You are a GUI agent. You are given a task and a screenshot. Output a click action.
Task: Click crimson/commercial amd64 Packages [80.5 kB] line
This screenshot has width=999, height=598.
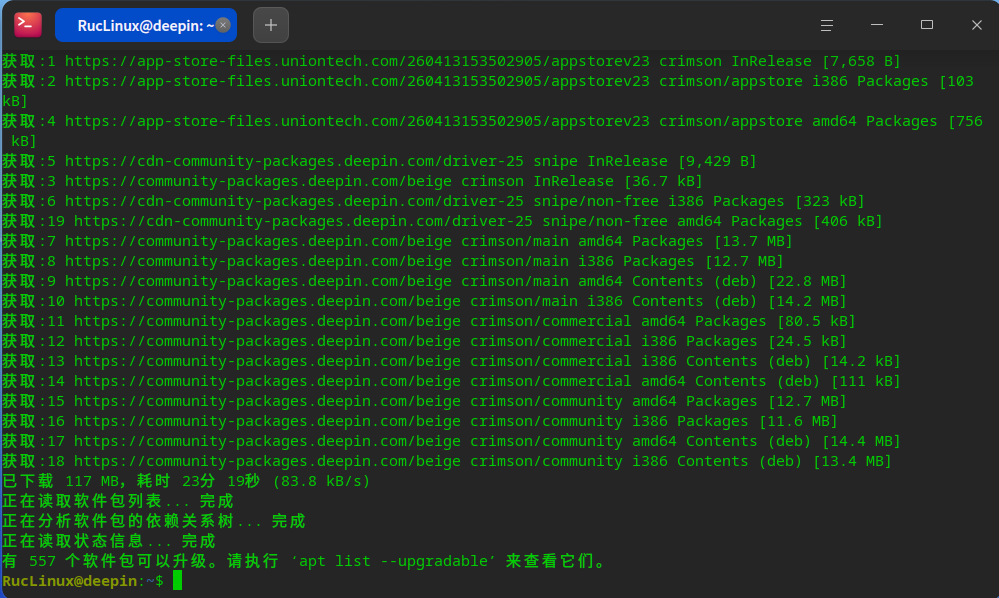(429, 321)
